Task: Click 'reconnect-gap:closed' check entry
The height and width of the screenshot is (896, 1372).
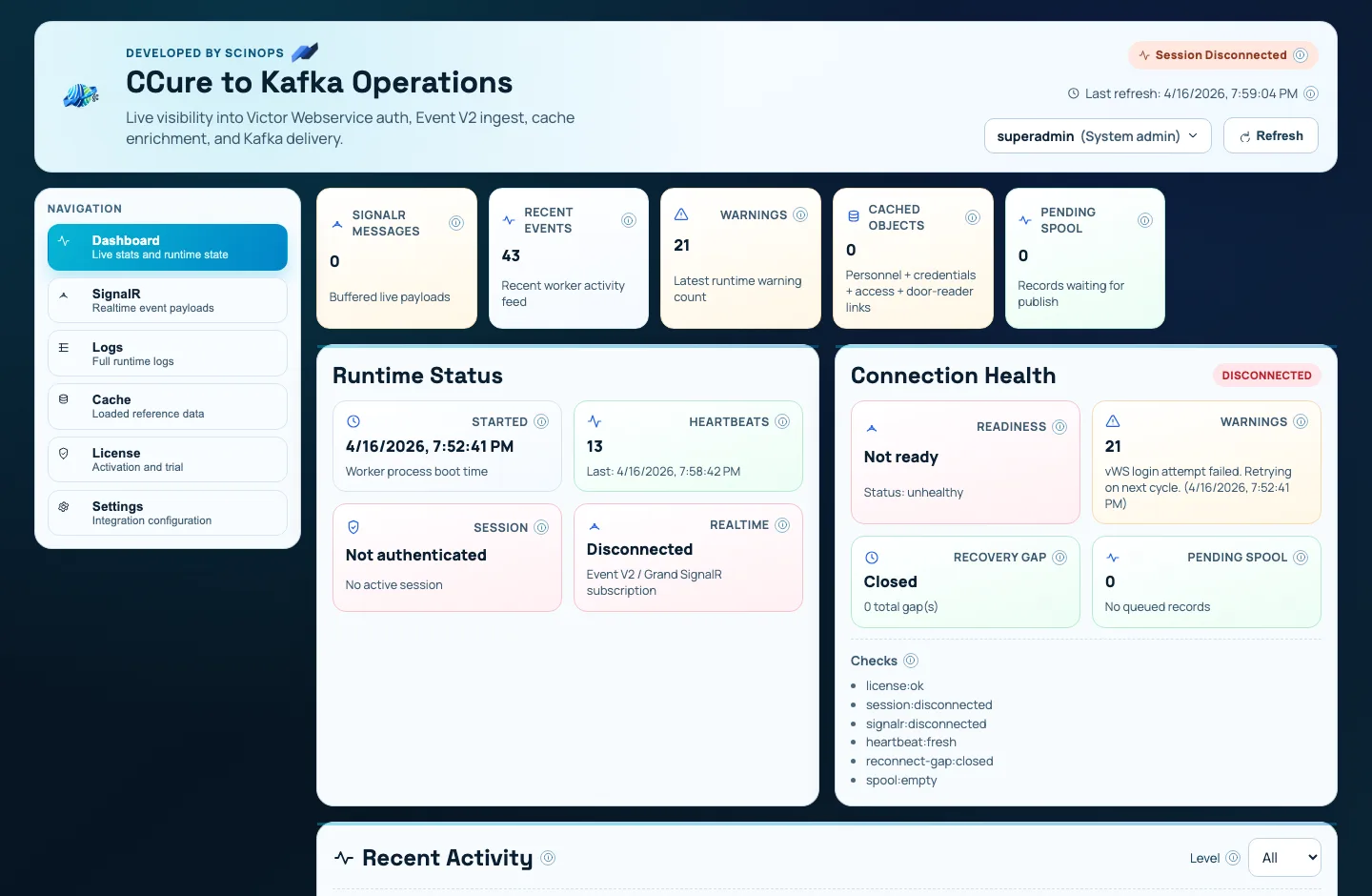Action: (929, 761)
